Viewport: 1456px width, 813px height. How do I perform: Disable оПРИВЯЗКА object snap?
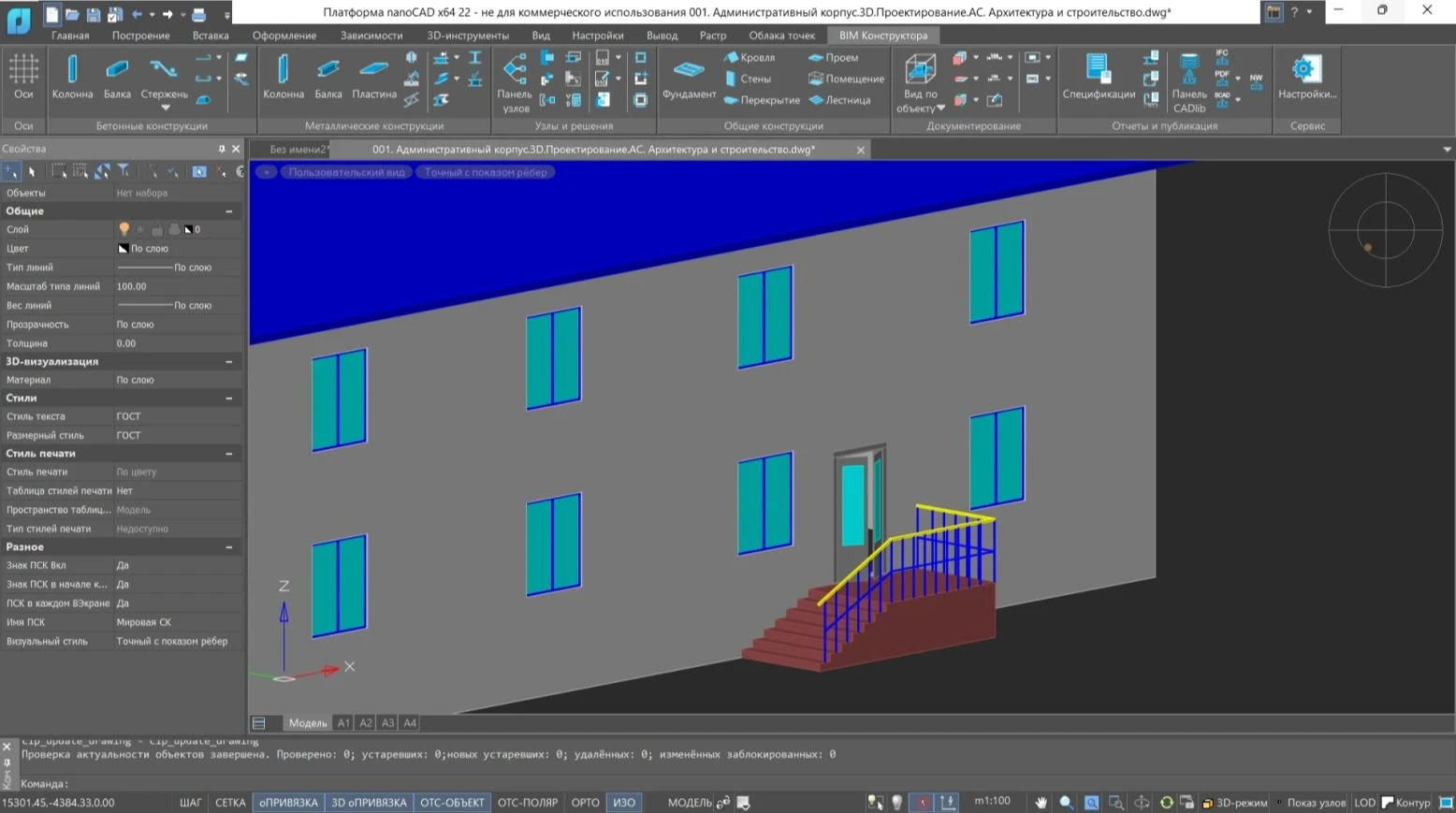click(x=288, y=803)
